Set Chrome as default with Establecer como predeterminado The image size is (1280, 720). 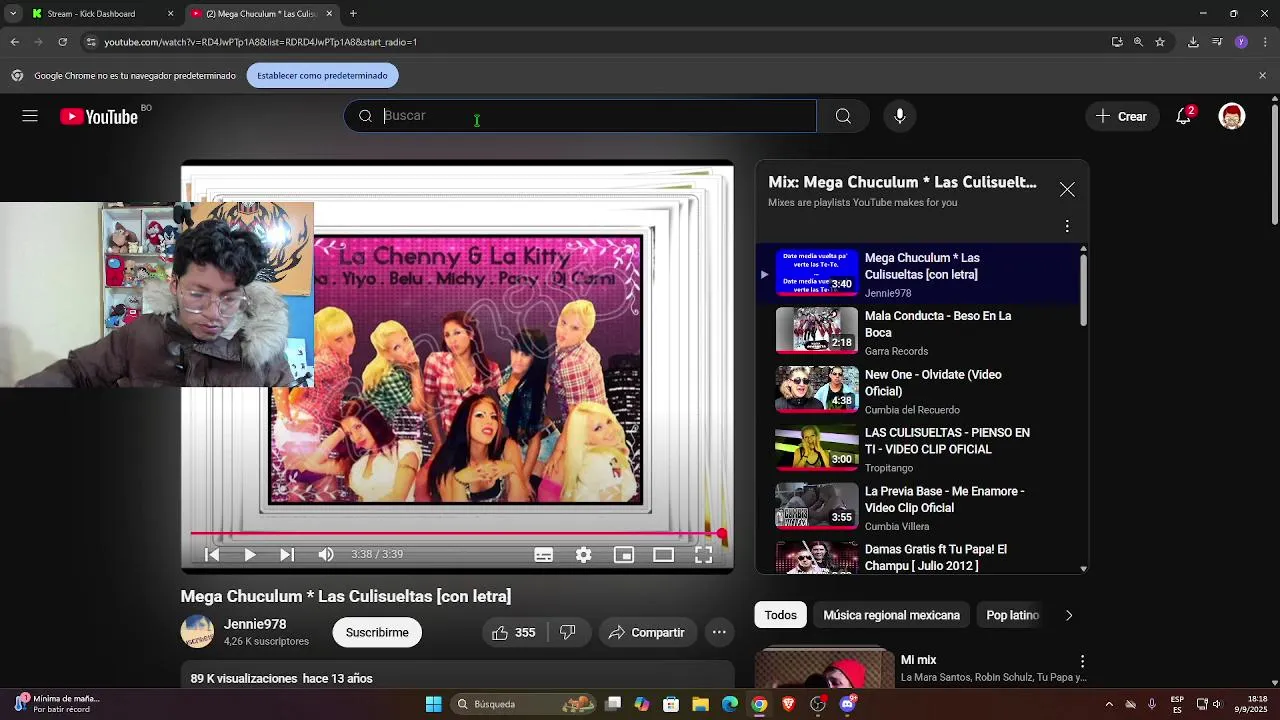tap(322, 76)
